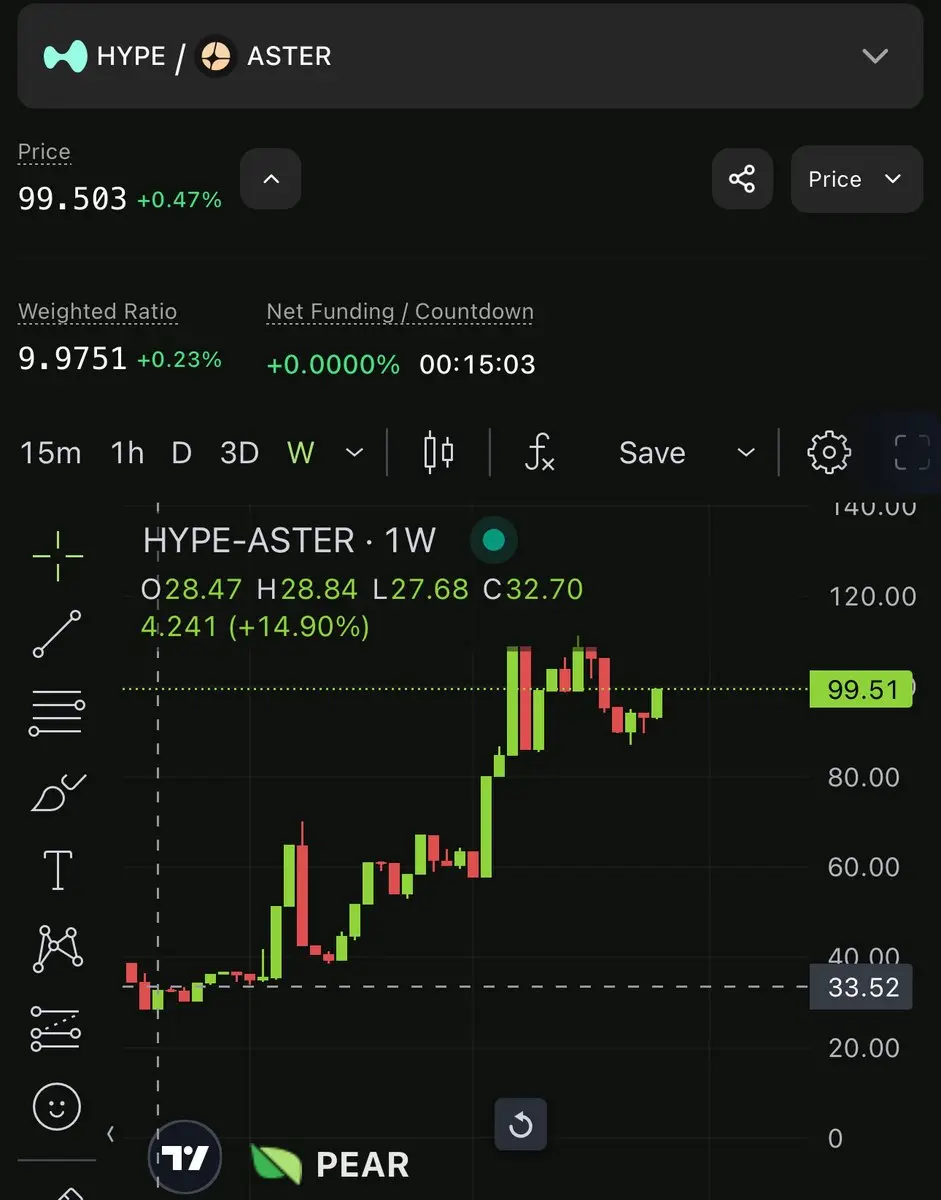
Task: Collapse the drawing toolbar with the small arrow
Action: click(x=110, y=1134)
